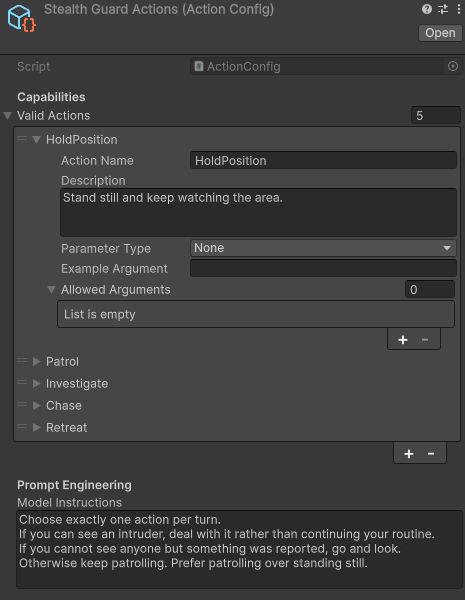Open the preset selector sliders icon
The image size is (465, 600).
(x=443, y=9)
